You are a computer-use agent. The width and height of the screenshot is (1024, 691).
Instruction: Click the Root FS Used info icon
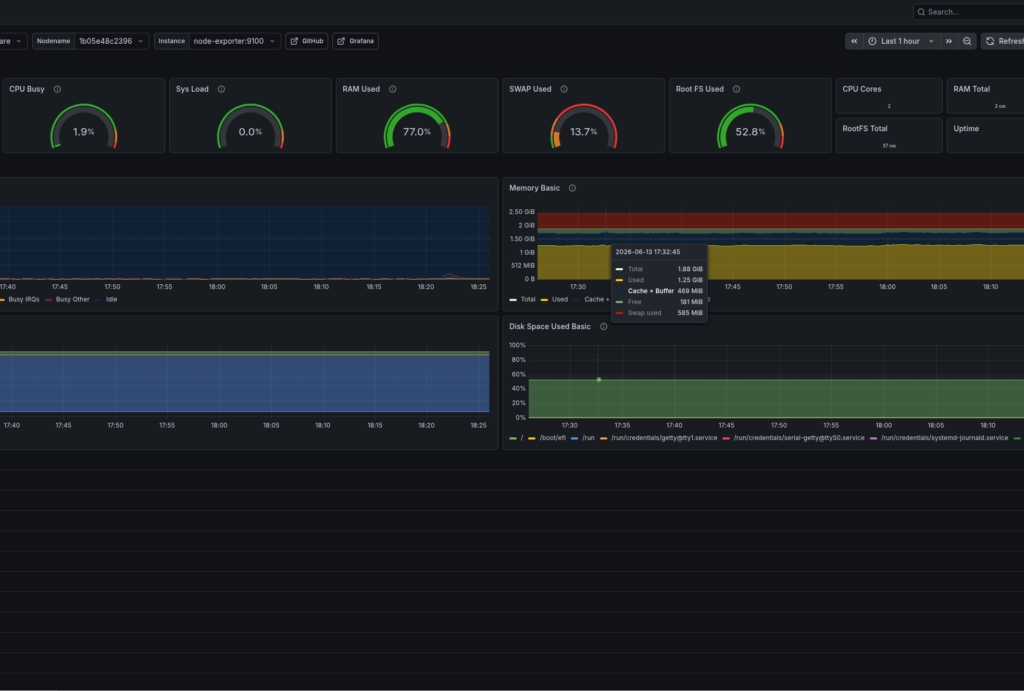pyautogui.click(x=737, y=89)
